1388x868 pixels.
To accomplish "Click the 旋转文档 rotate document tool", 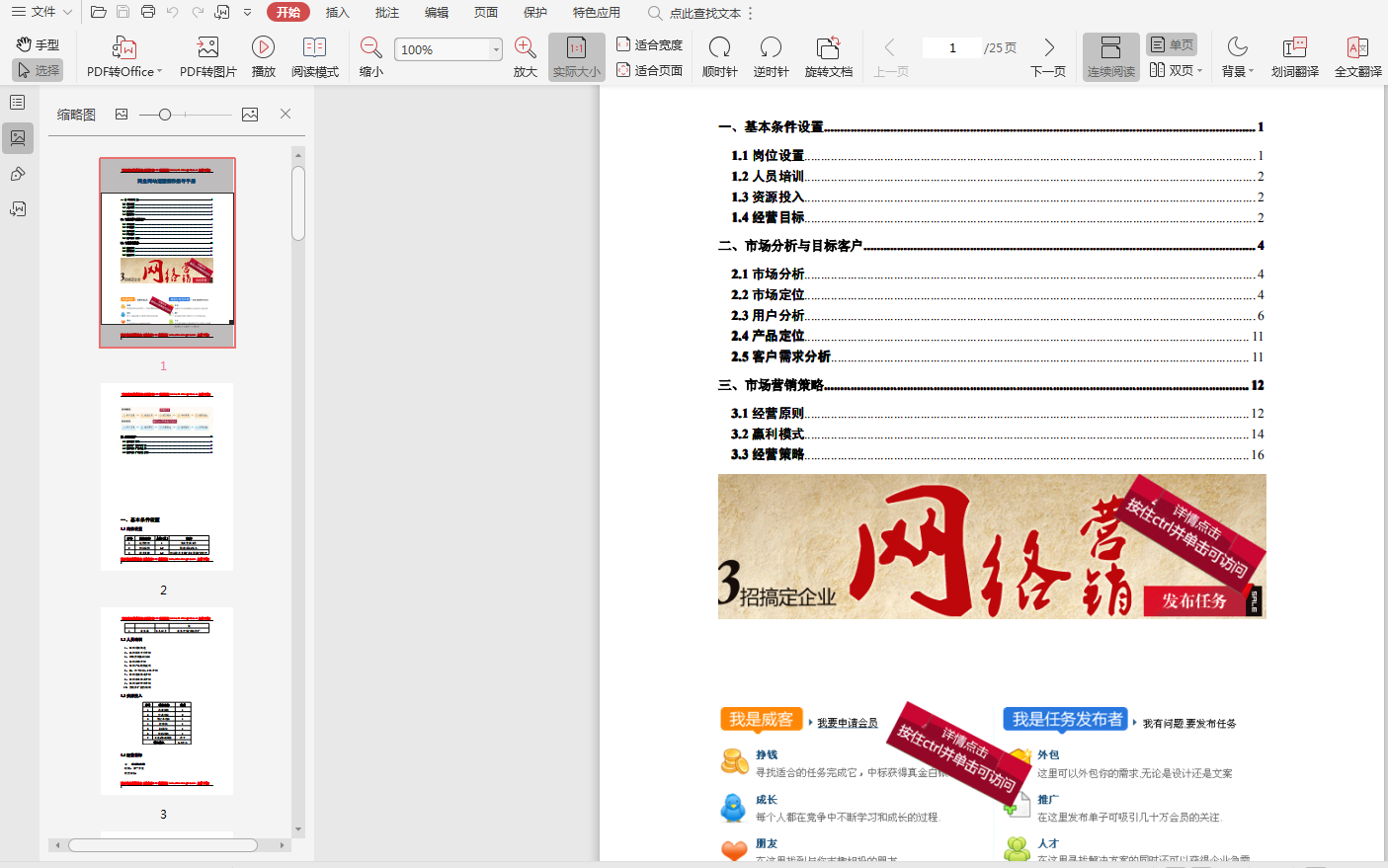I will coord(829,57).
